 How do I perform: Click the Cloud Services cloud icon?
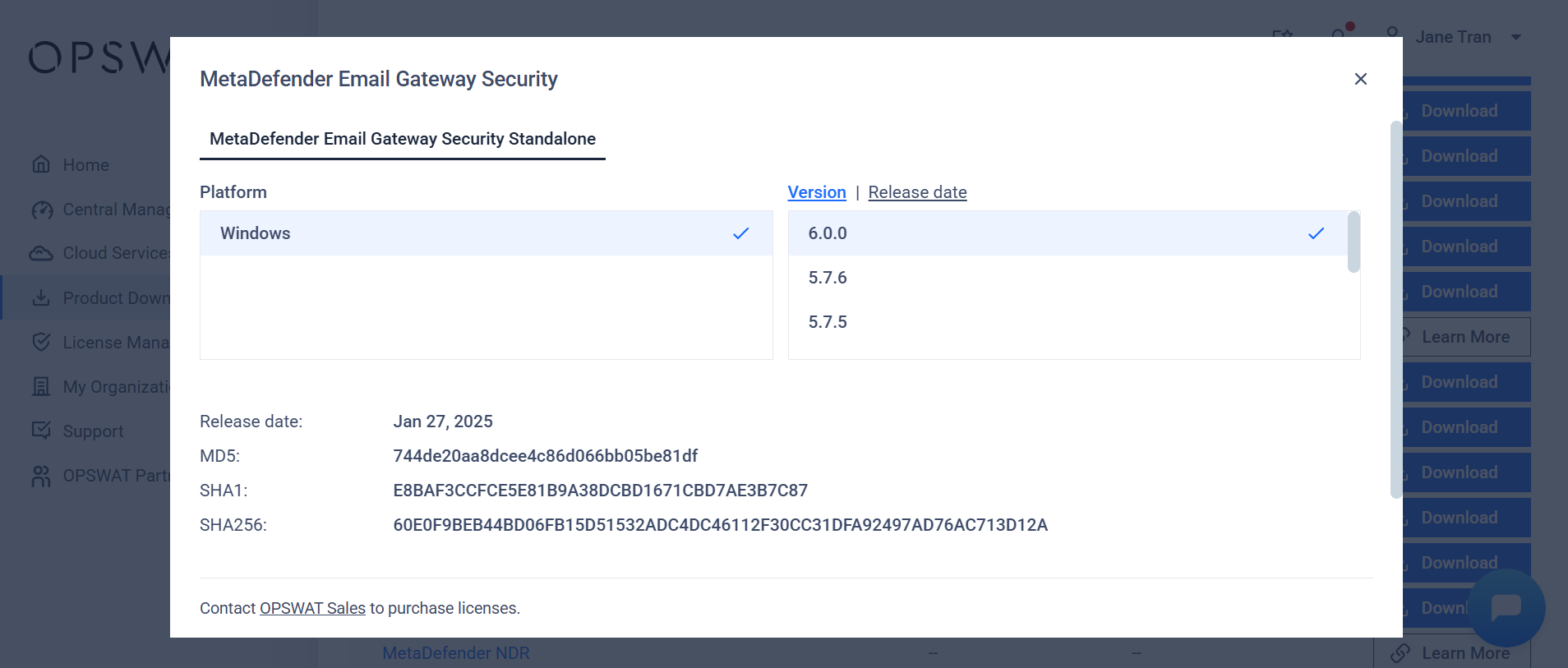click(x=41, y=253)
